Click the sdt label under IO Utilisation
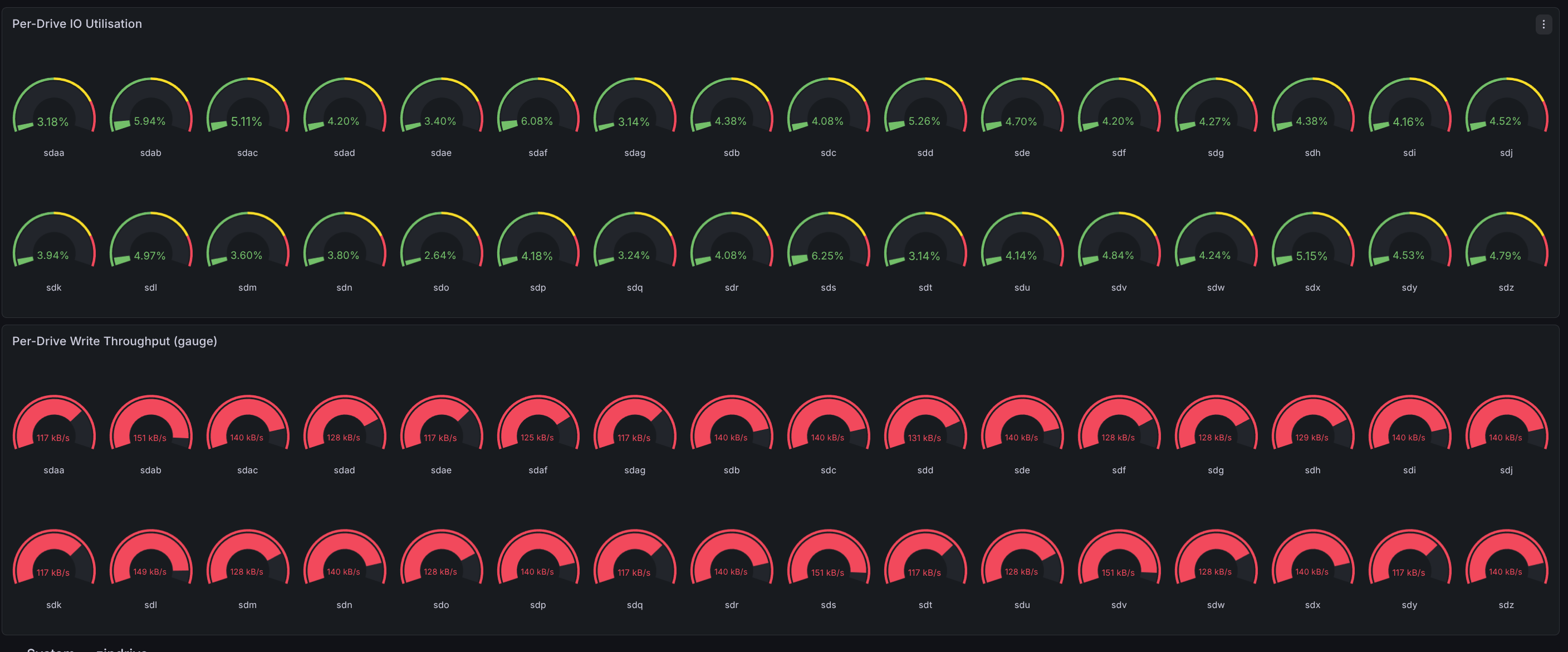This screenshot has width=1568, height=652. point(925,287)
